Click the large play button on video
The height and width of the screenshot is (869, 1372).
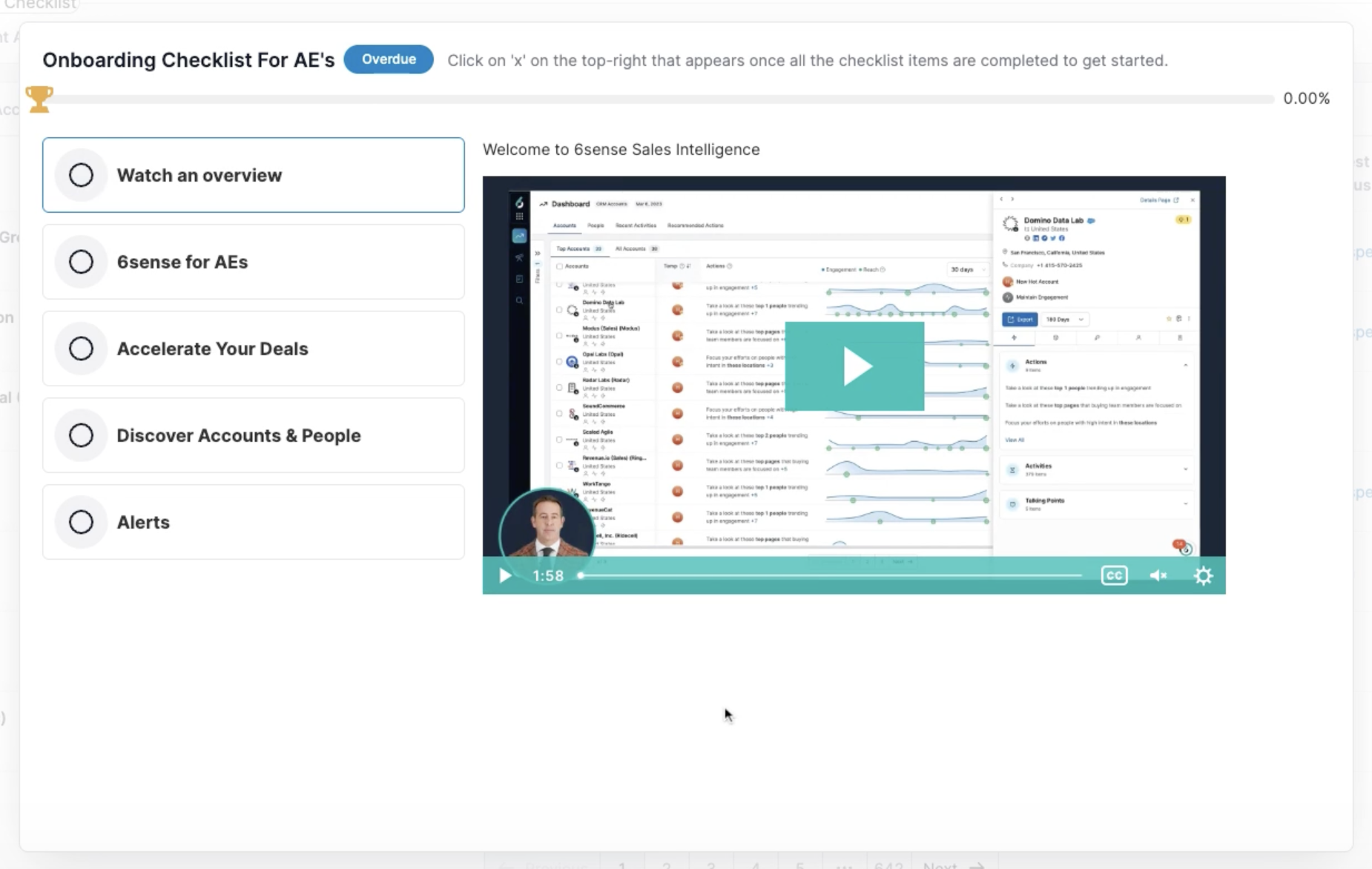point(854,366)
